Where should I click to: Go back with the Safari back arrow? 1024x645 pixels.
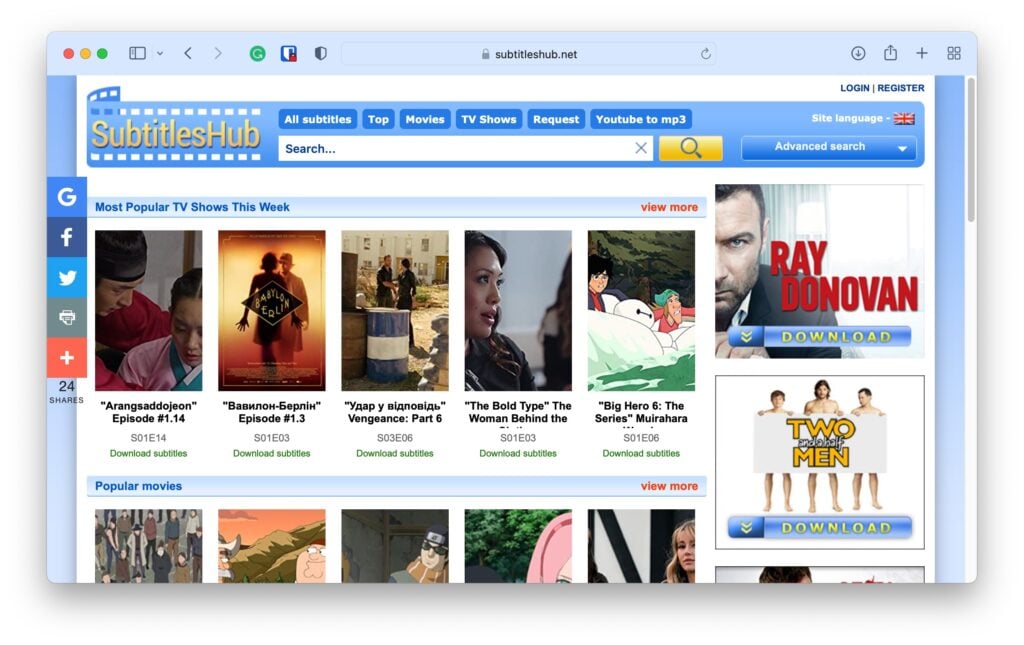[188, 54]
